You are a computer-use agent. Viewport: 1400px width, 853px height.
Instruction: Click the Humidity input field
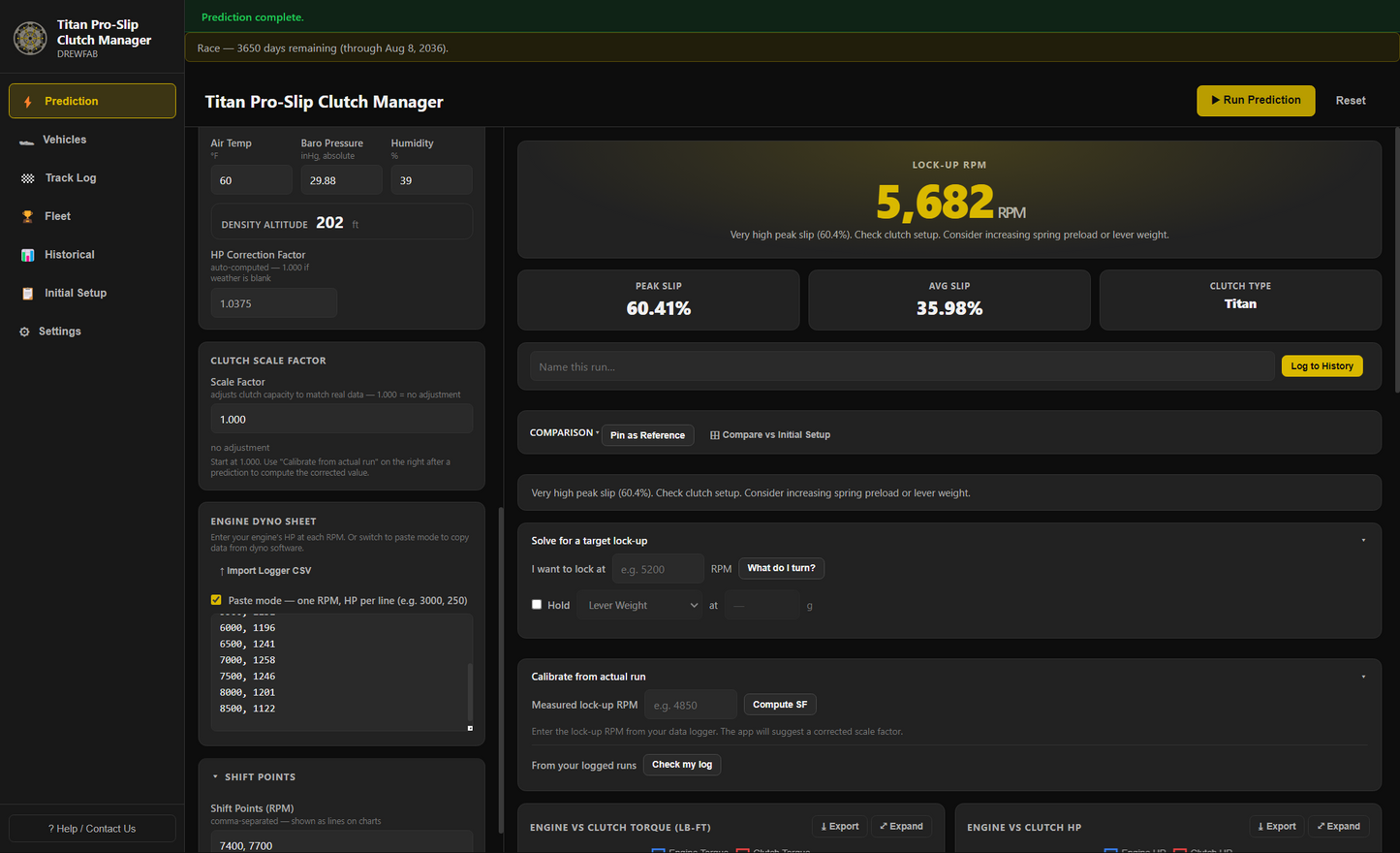[x=431, y=180]
